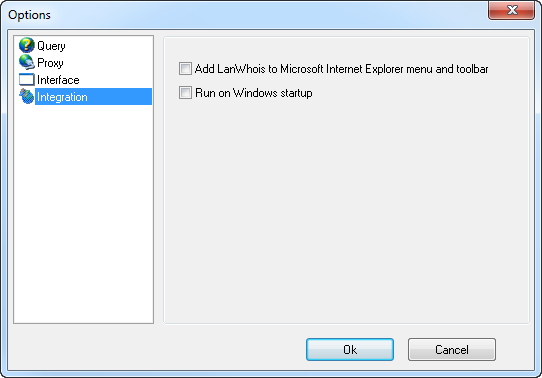
Task: Click the Query question-mark globe icon
Action: click(x=27, y=45)
